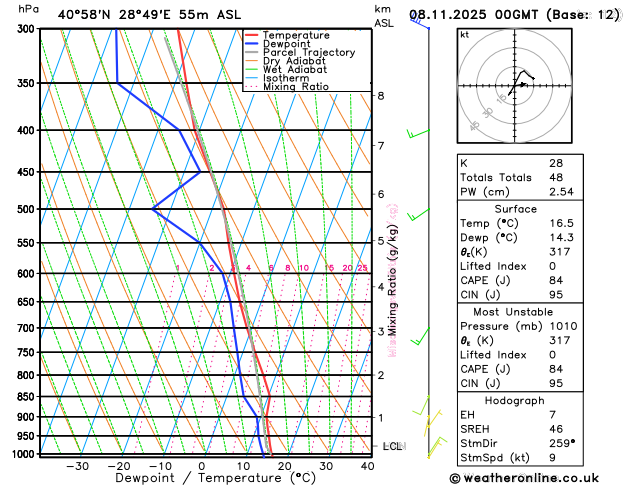Click the Surface section CIN value 95

[x=556, y=295]
